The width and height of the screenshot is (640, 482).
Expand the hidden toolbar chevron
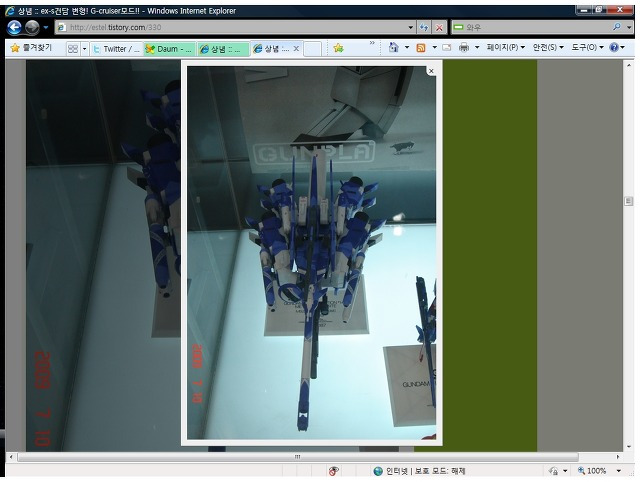[372, 43]
